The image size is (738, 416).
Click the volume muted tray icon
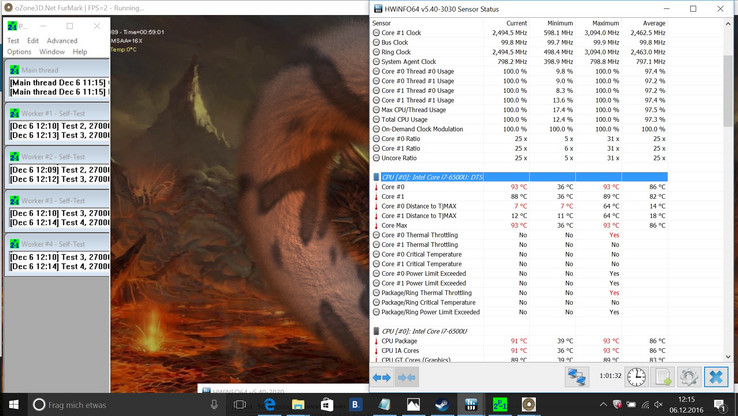pos(658,405)
